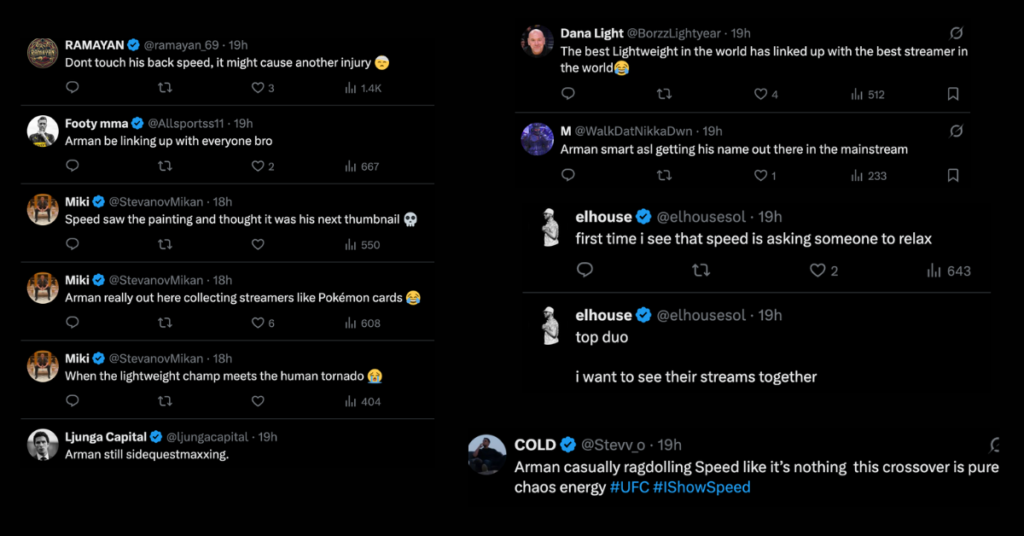Bookmark M's mainstream tweet
This screenshot has height=536, width=1024.
click(x=953, y=175)
